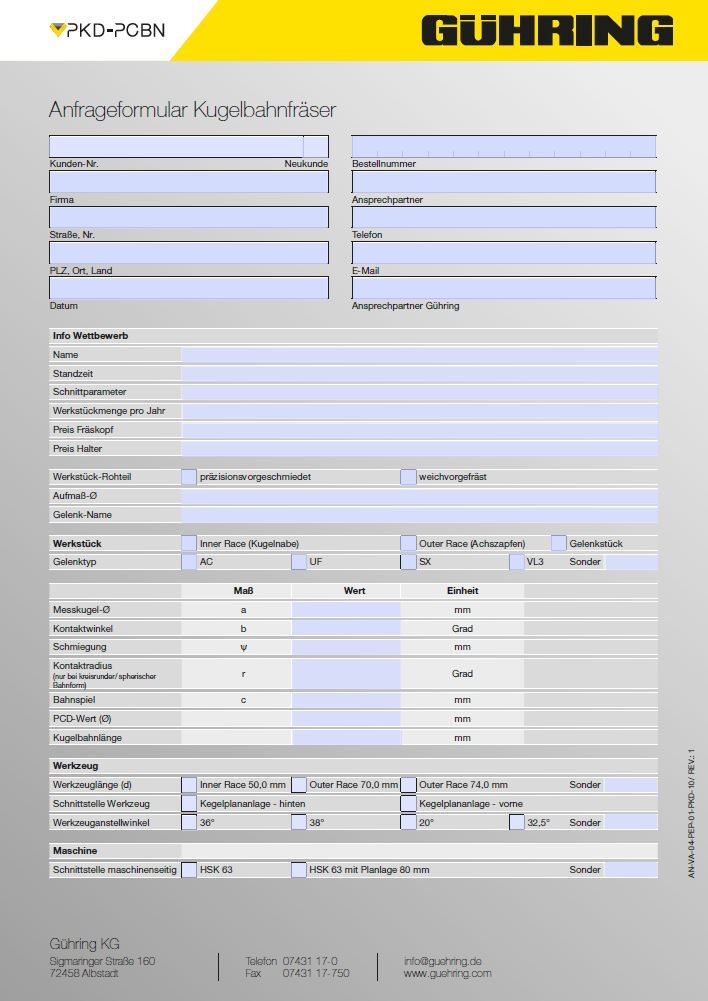Tick the Neukunde checkbox
The width and height of the screenshot is (708, 1001).
point(316,147)
